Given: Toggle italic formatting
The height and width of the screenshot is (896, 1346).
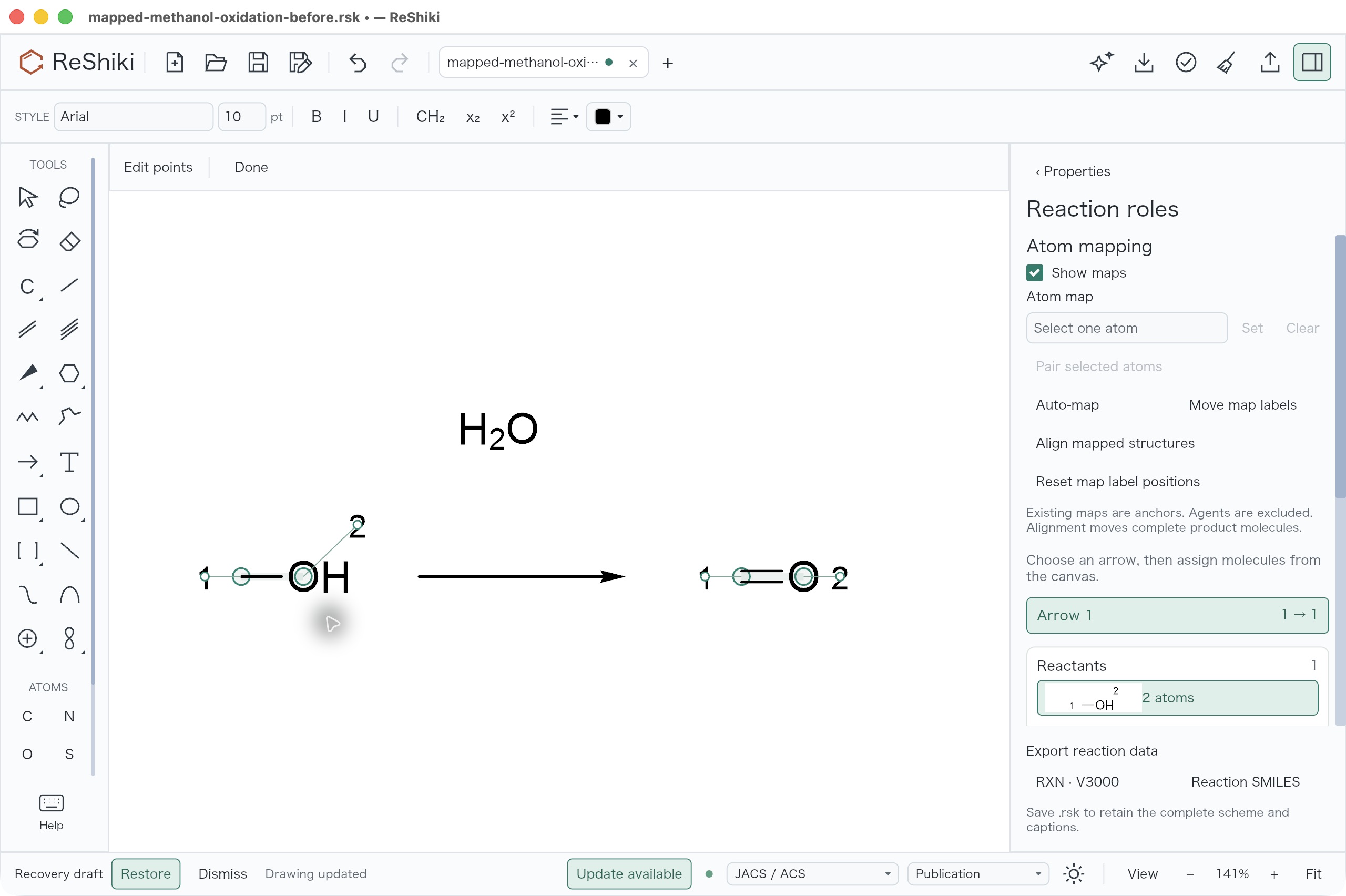Looking at the screenshot, I should tap(344, 117).
